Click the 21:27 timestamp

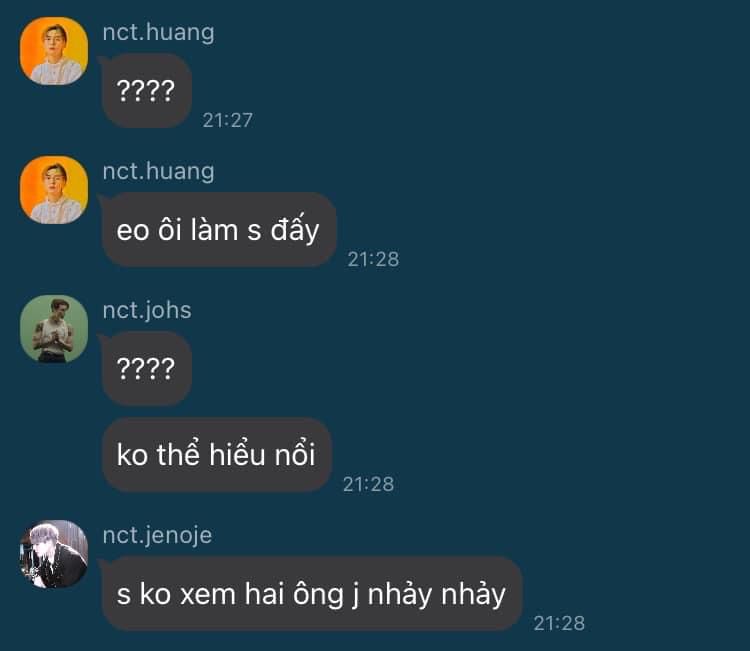(x=228, y=120)
